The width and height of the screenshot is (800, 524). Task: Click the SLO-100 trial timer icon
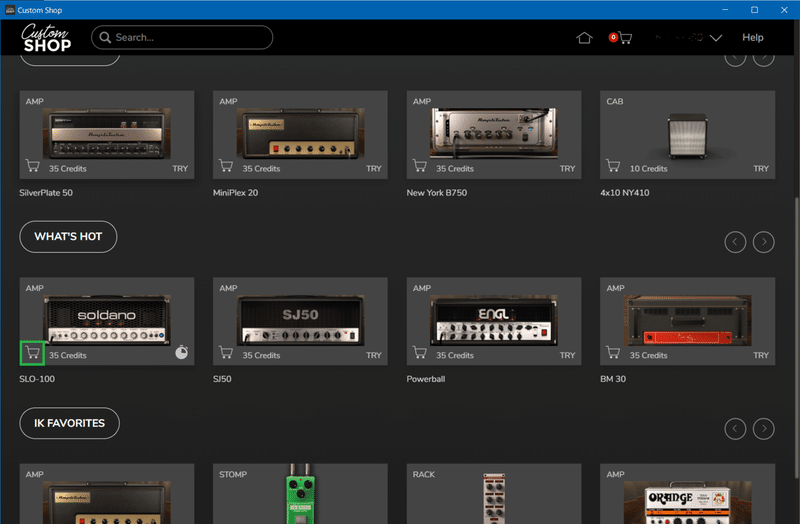pyautogui.click(x=182, y=353)
